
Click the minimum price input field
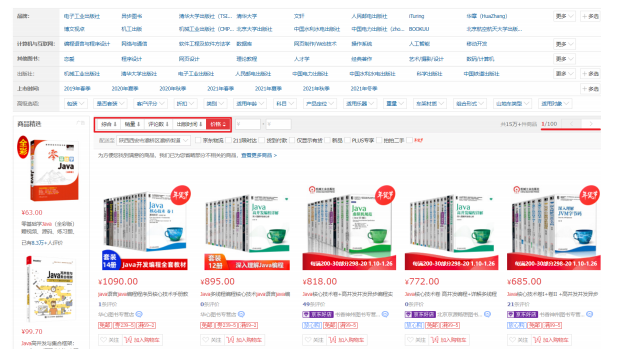[x=248, y=124]
